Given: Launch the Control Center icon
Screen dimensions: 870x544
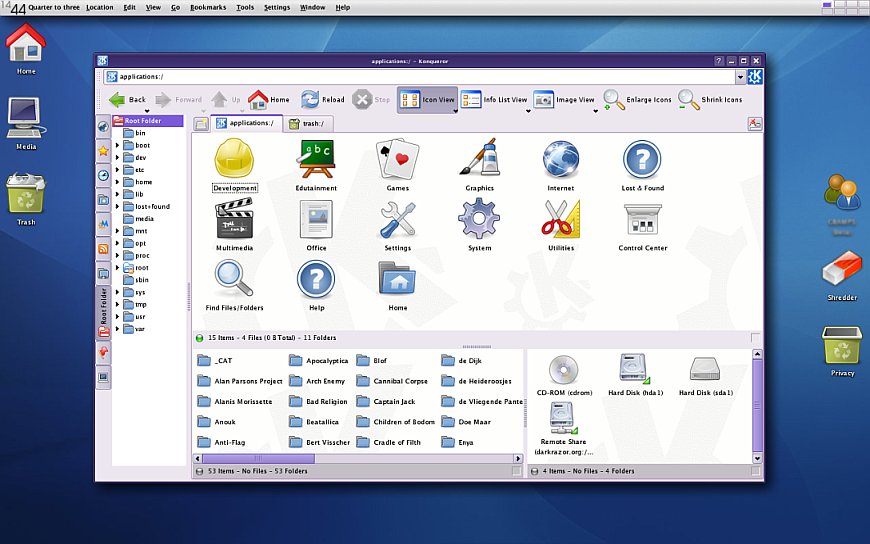Looking at the screenshot, I should (x=643, y=220).
